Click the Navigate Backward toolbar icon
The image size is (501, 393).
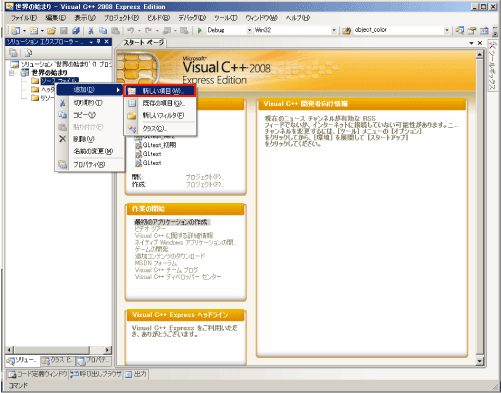coord(166,30)
